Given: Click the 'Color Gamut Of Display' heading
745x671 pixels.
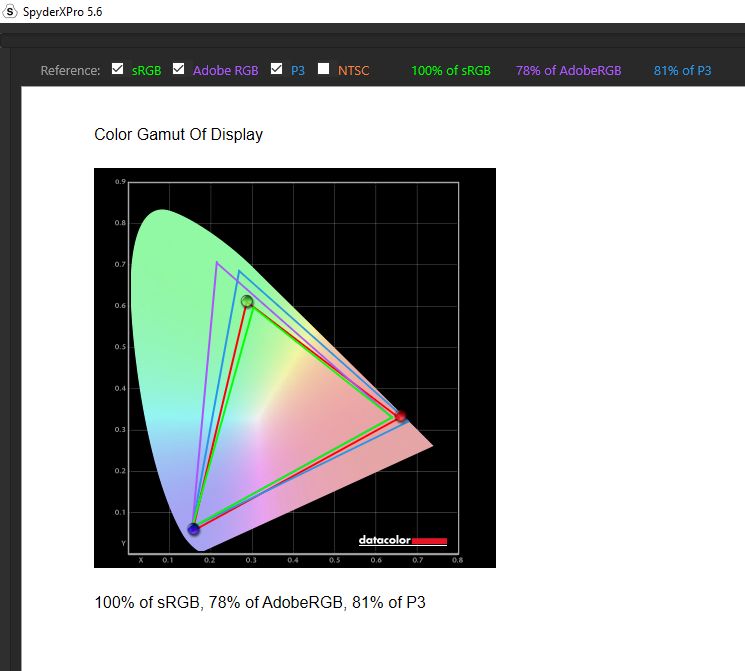Looking at the screenshot, I should pos(178,134).
